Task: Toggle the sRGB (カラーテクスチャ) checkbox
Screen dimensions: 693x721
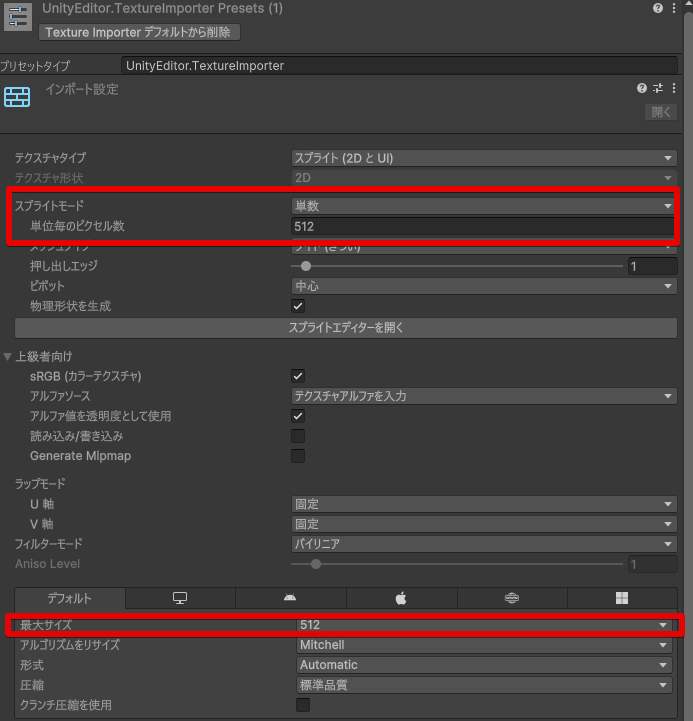Action: [x=298, y=376]
